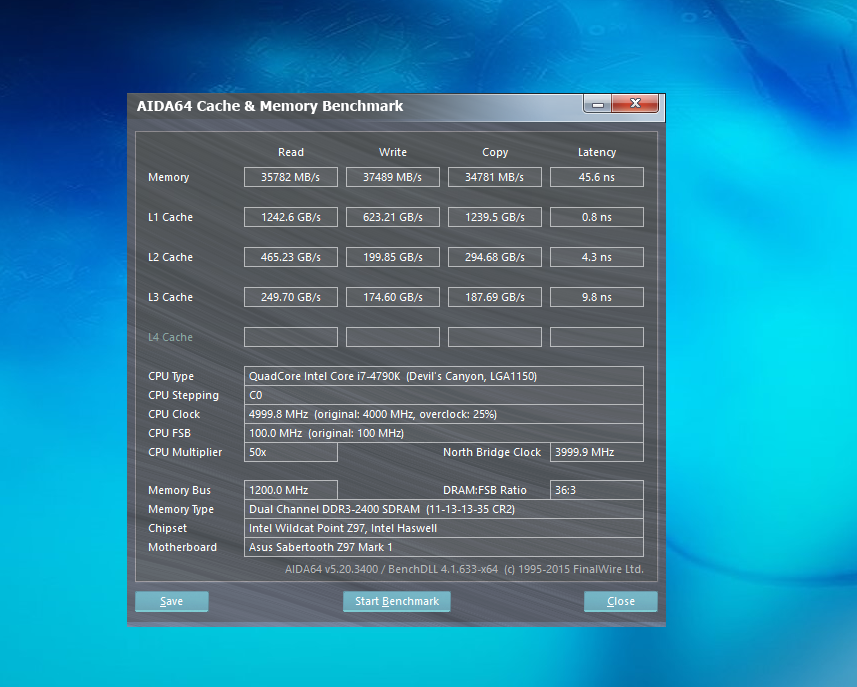Click the DRAM:FSB Ratio label
The height and width of the screenshot is (687, 857).
tap(485, 490)
